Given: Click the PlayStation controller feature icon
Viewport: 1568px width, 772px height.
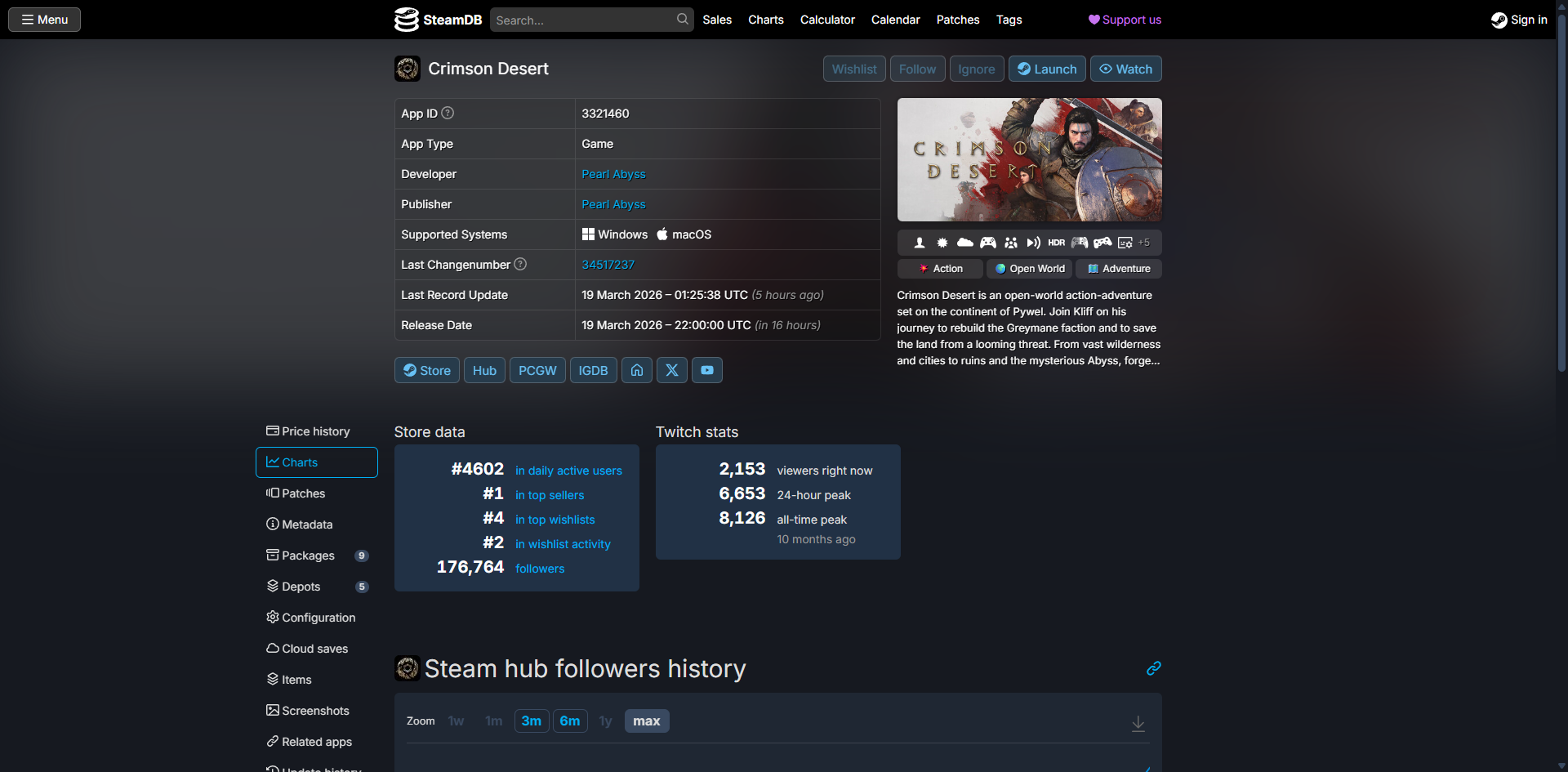Looking at the screenshot, I should 1102,243.
